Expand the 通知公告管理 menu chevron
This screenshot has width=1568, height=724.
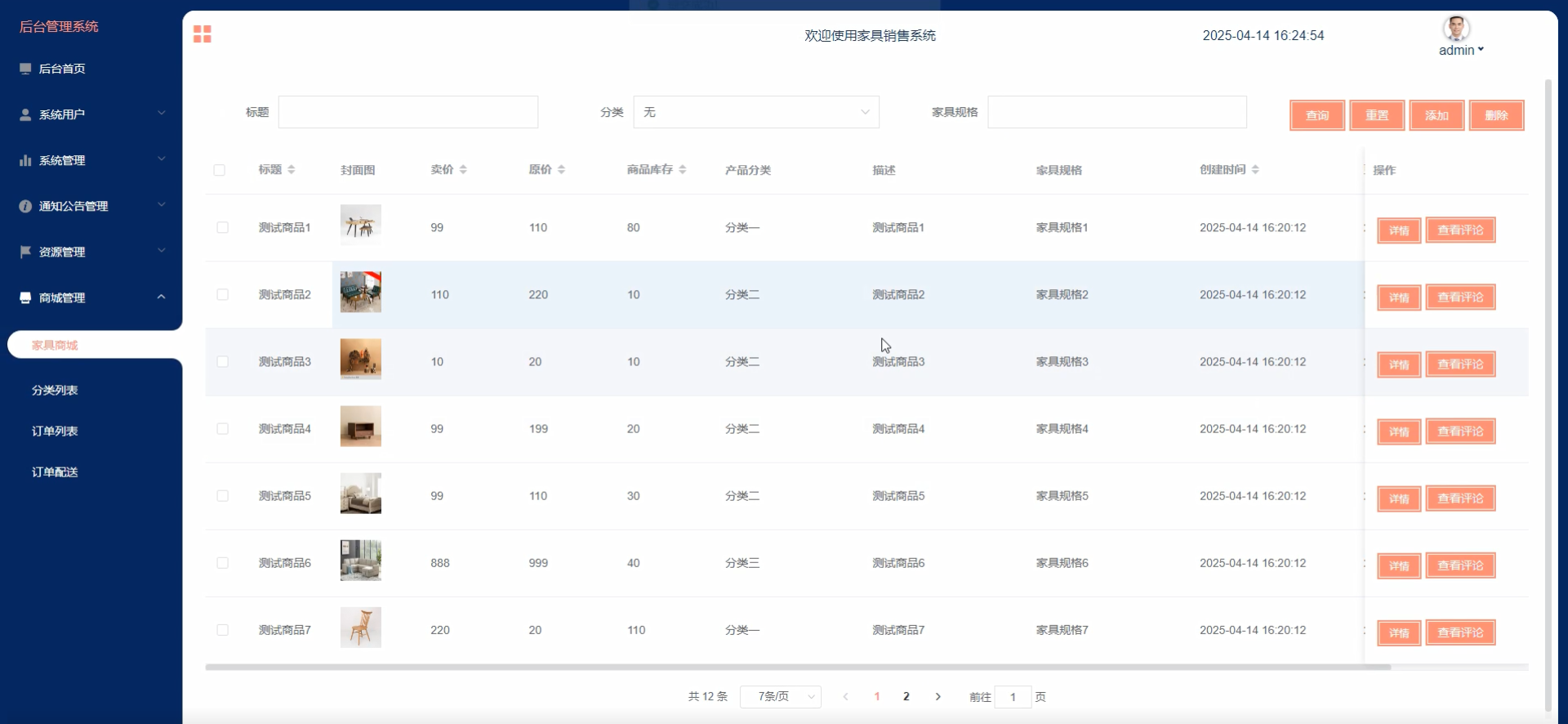[x=162, y=204]
